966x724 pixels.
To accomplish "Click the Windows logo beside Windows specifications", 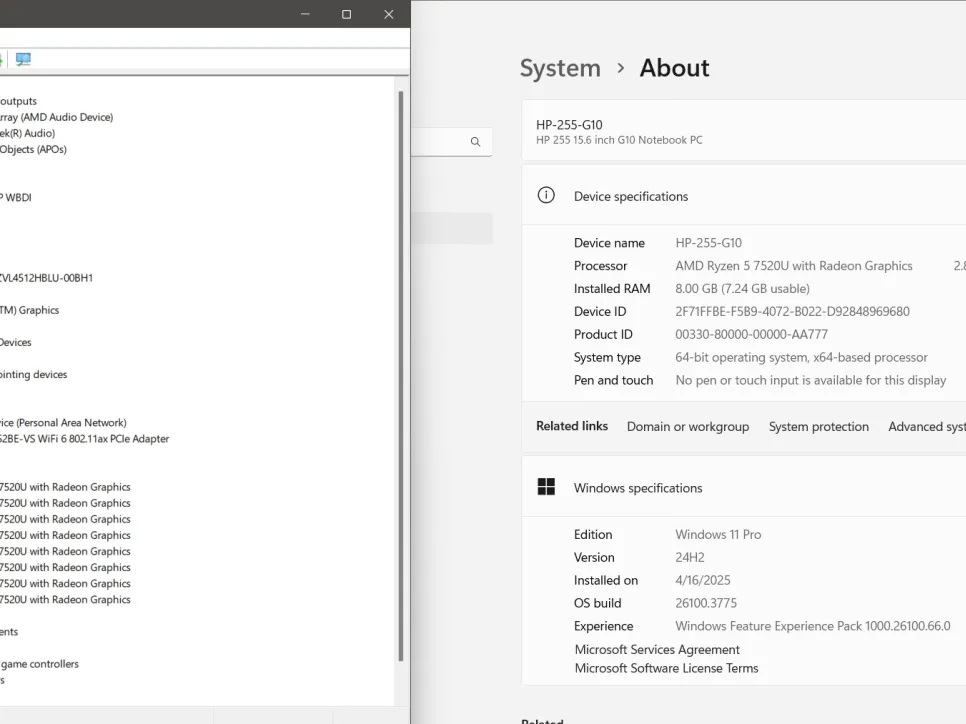I will tap(546, 487).
